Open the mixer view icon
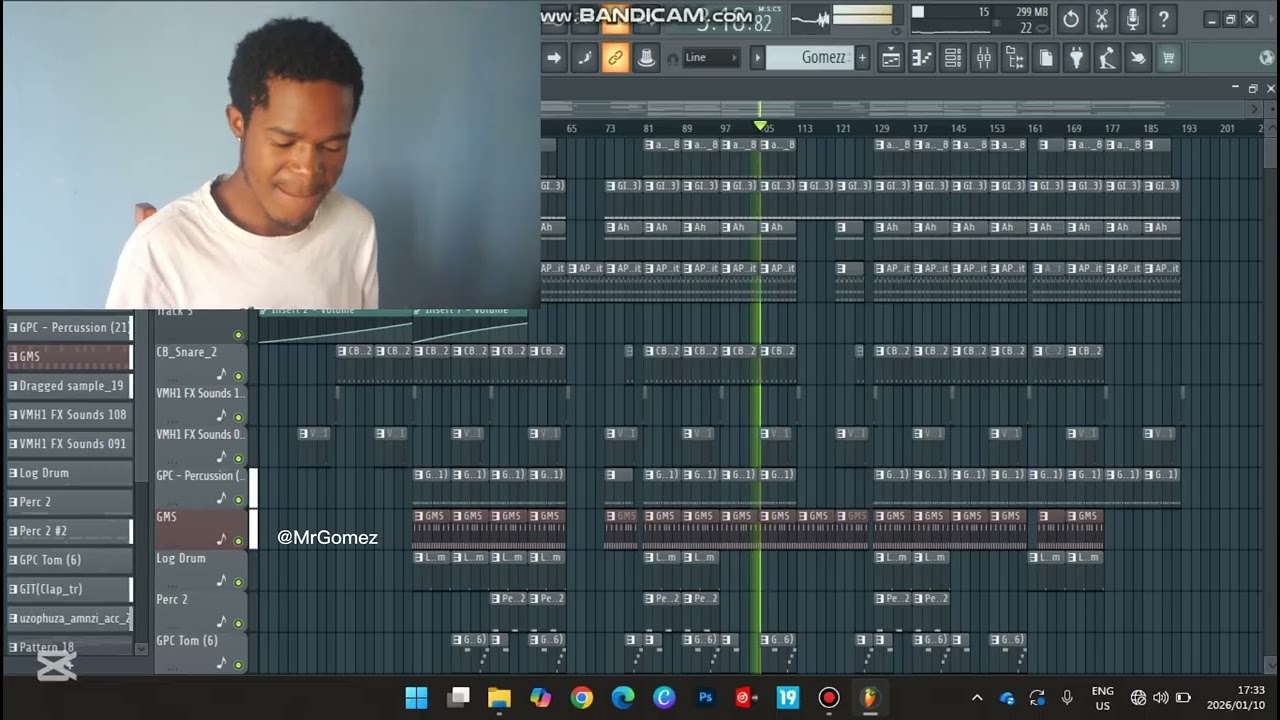 [x=984, y=58]
